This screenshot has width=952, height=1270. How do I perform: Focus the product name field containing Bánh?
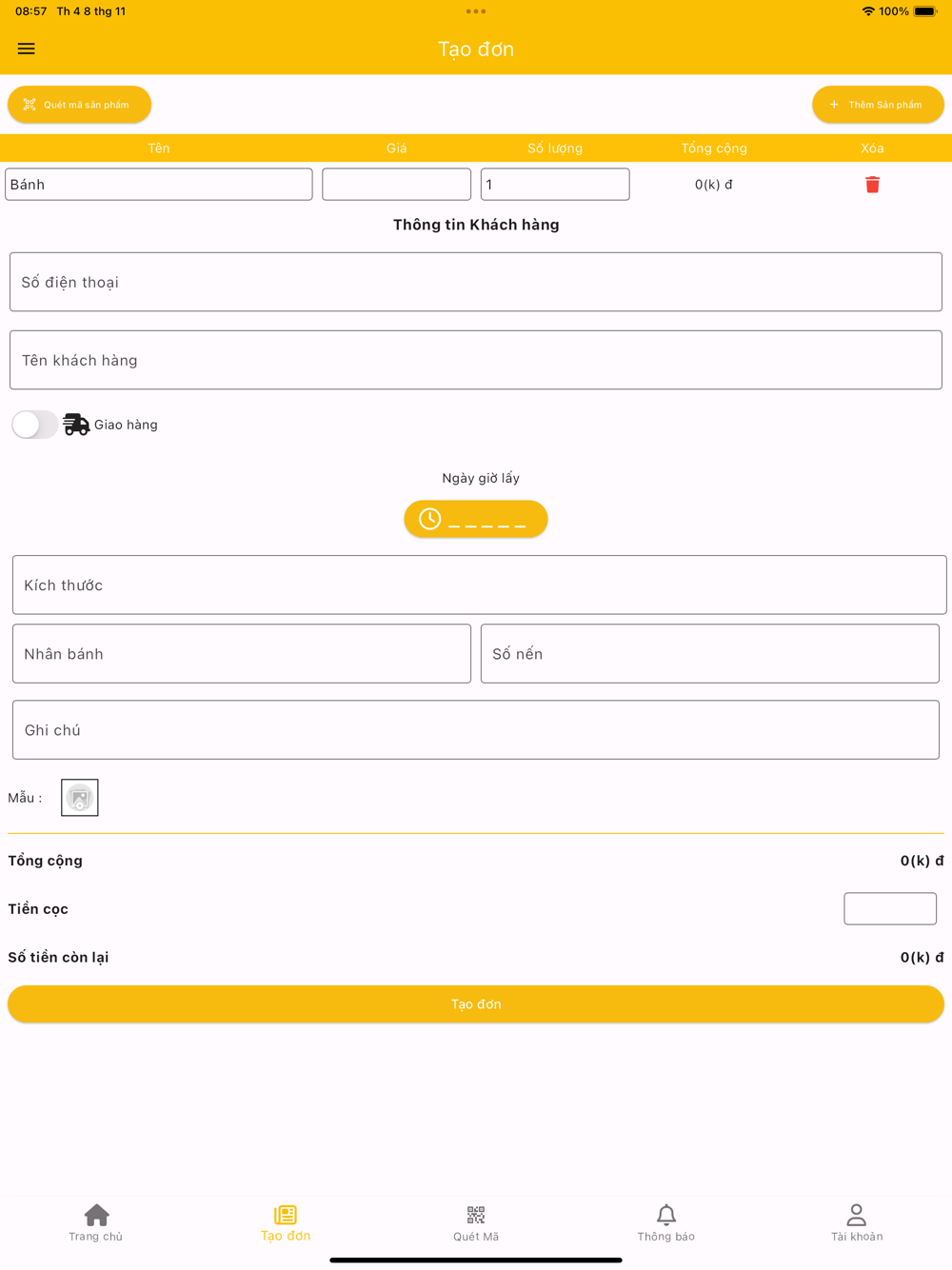159,185
